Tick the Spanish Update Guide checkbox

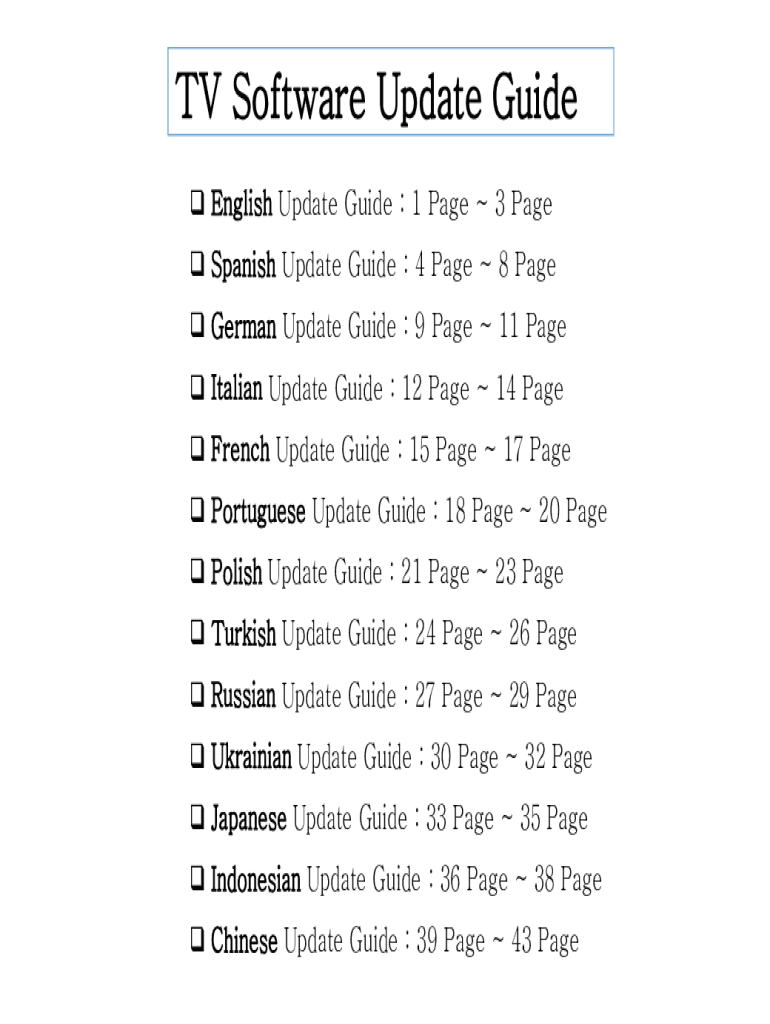[197, 267]
